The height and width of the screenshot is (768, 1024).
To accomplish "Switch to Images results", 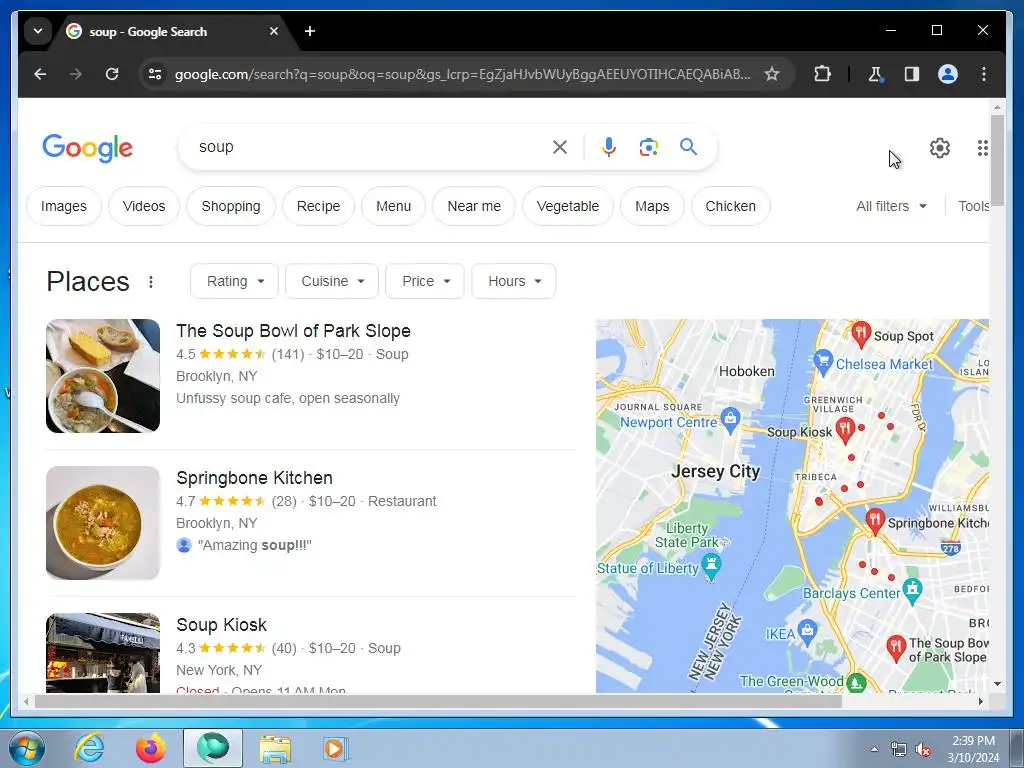I will tap(63, 206).
